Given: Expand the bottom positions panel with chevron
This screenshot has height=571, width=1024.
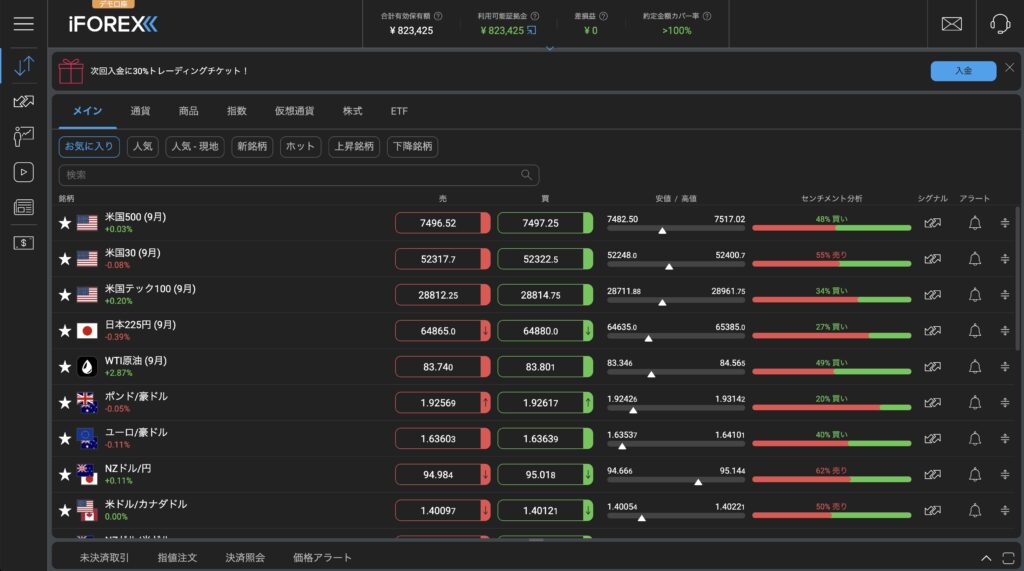Looking at the screenshot, I should [986, 558].
